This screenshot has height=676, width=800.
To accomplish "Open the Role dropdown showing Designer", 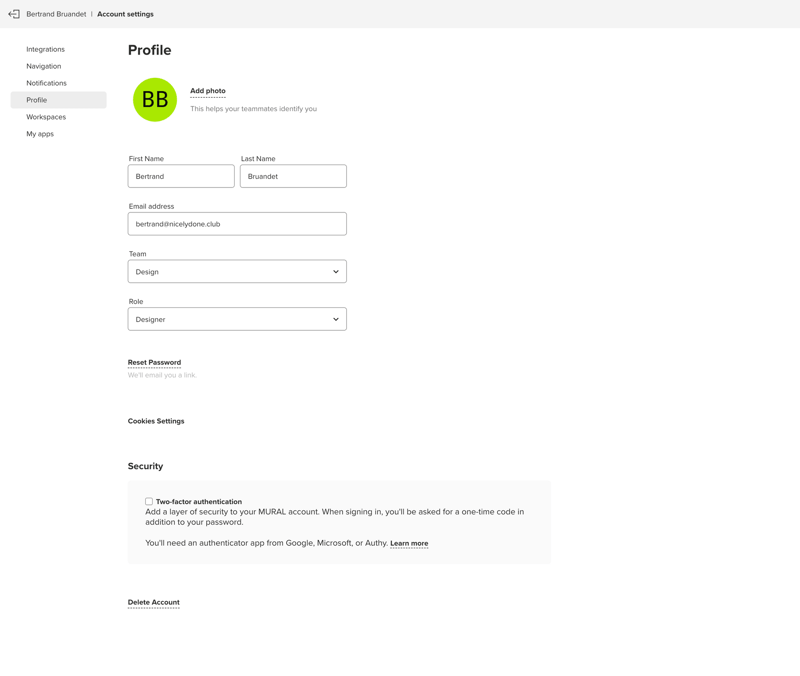I will pyautogui.click(x=237, y=318).
